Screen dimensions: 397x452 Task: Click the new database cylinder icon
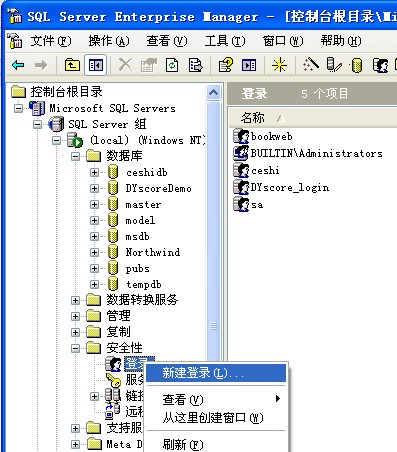coord(357,65)
